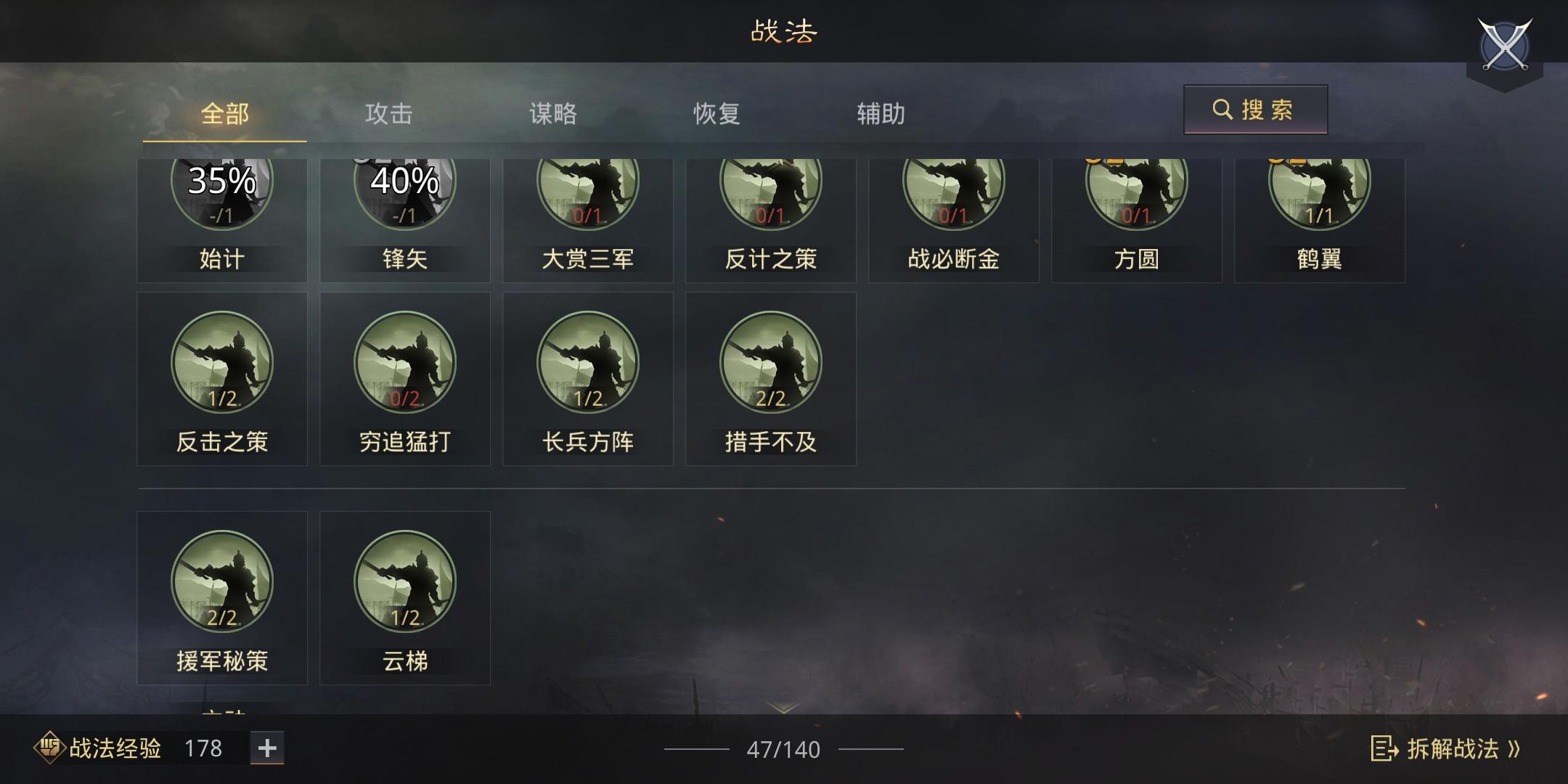This screenshot has width=1568, height=784.
Task: Open the 恢复 tab
Action: [x=716, y=114]
